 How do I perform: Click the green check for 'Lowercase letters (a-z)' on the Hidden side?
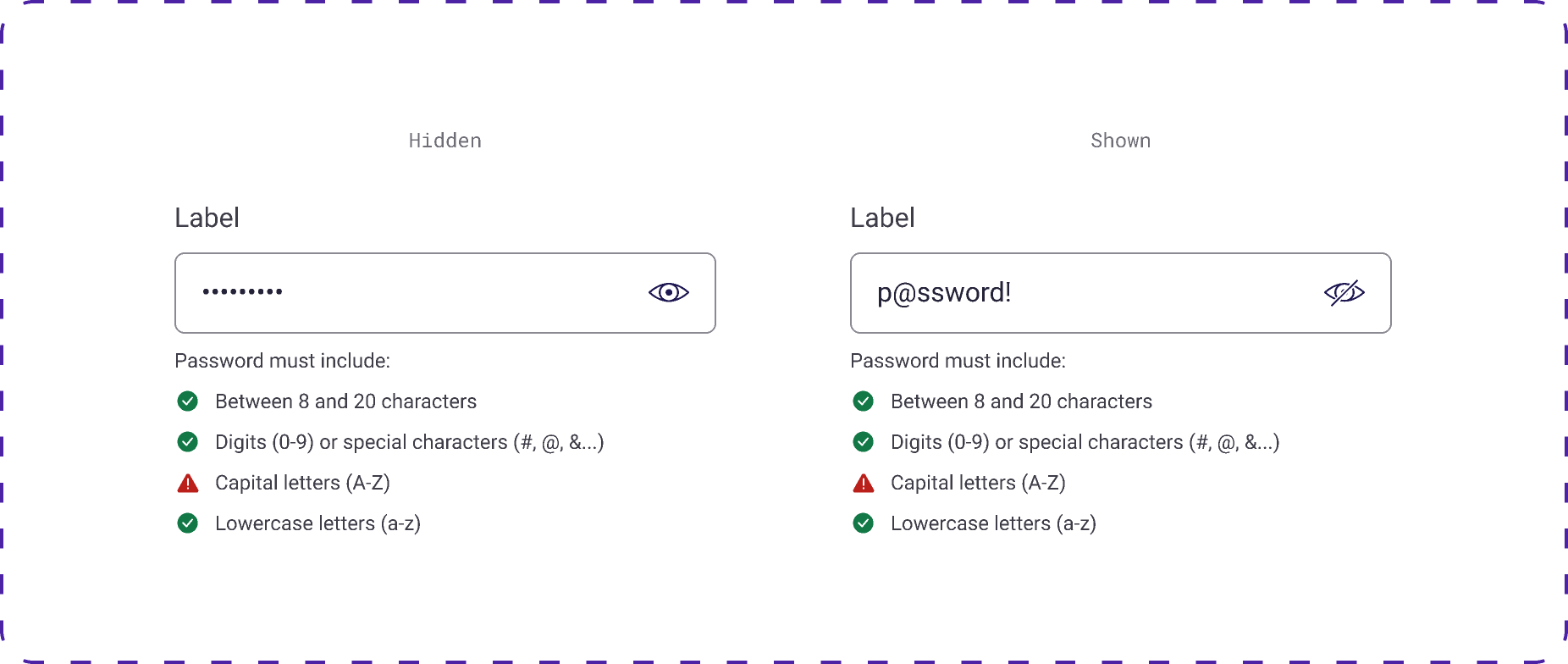tap(188, 523)
